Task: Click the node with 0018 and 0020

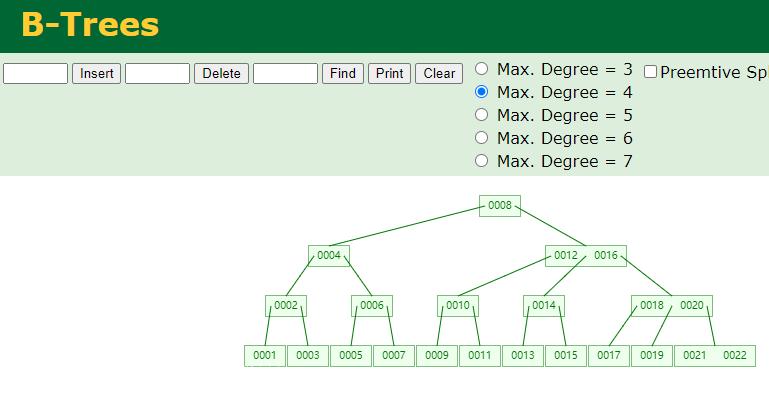Action: 672,306
